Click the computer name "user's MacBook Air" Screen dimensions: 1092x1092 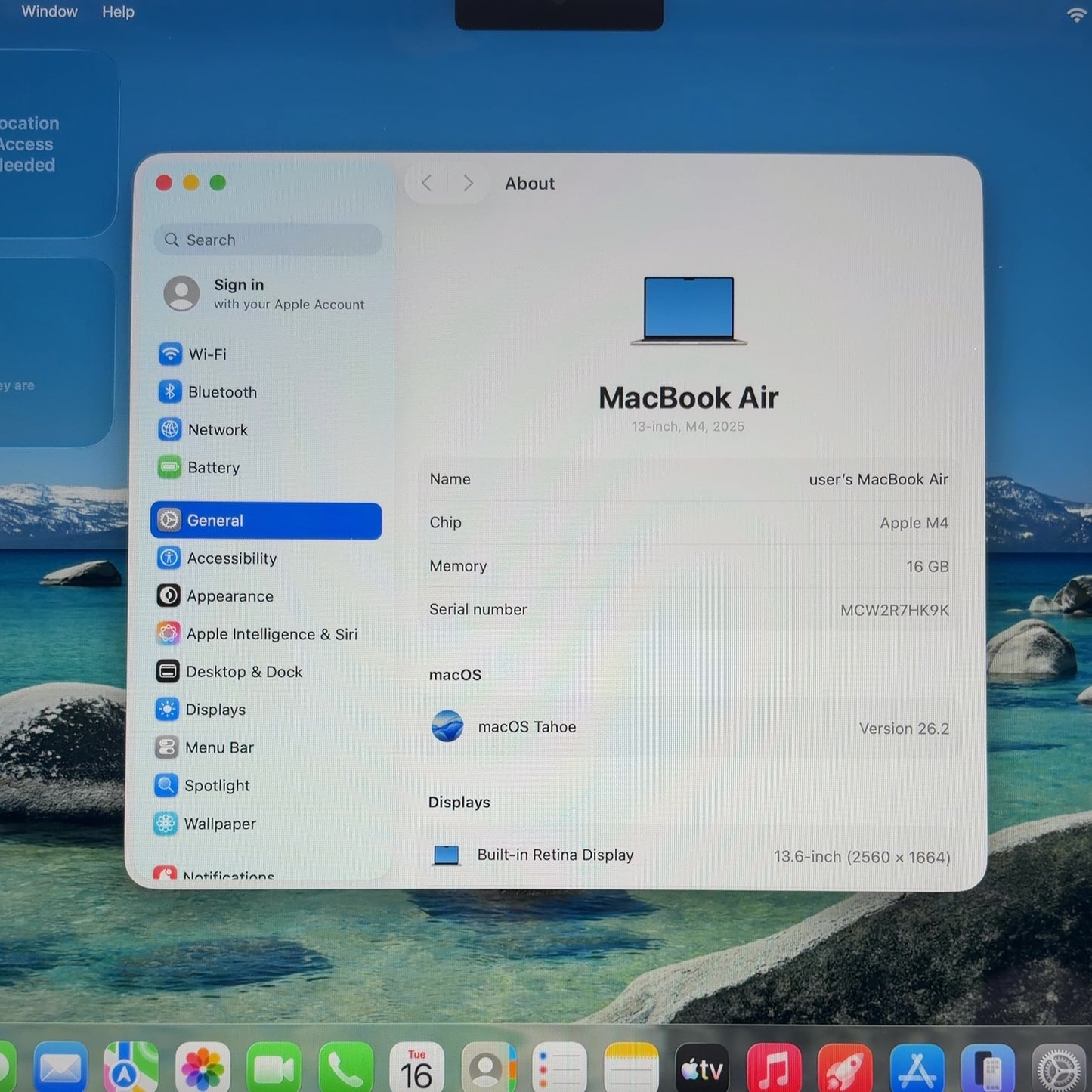tap(878, 479)
